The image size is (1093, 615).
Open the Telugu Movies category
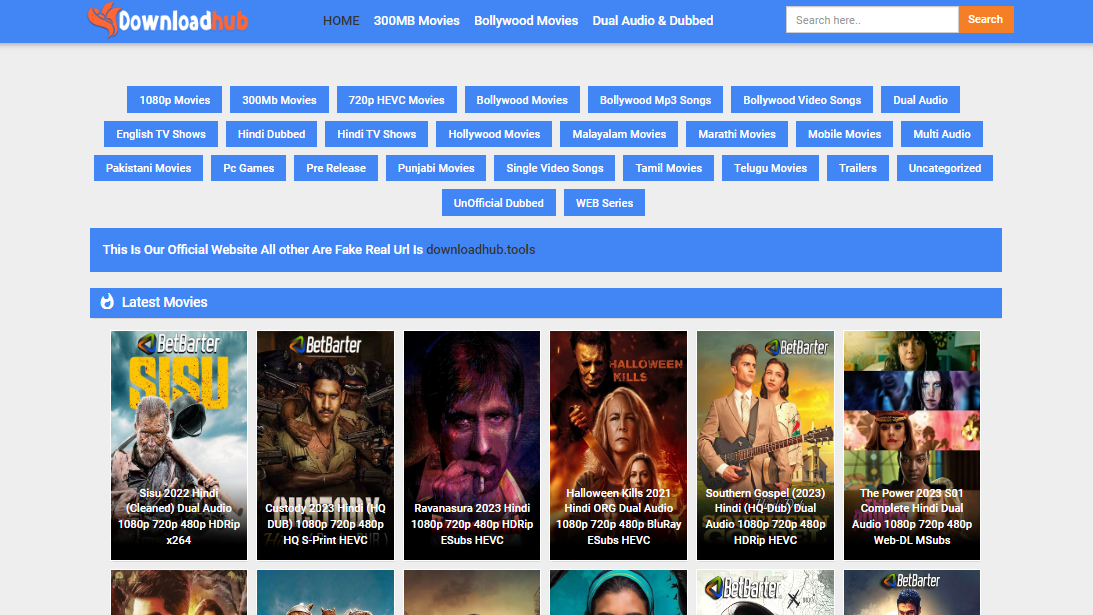[x=770, y=168]
